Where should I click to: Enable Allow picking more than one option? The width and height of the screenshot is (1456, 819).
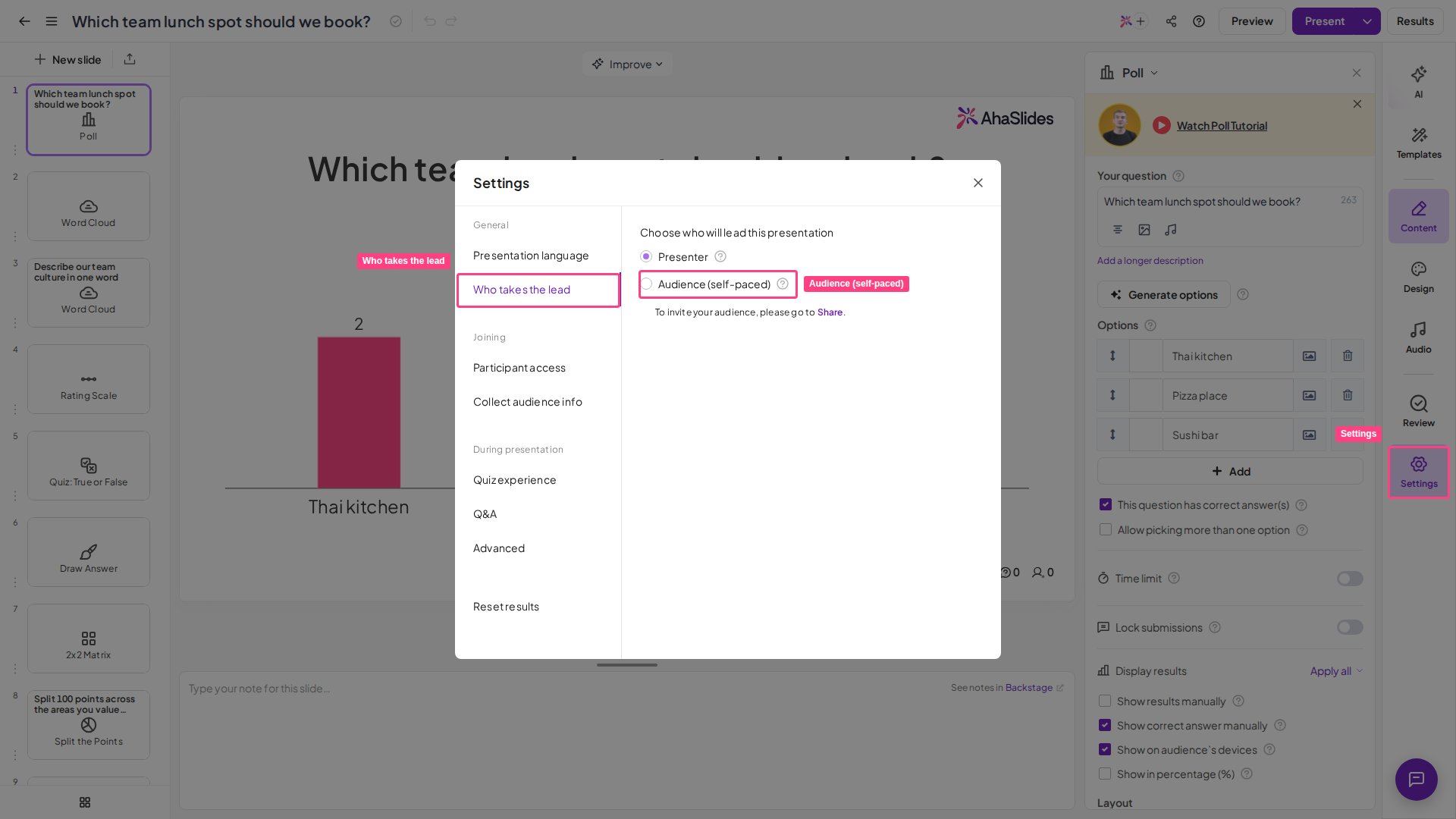coord(1106,530)
